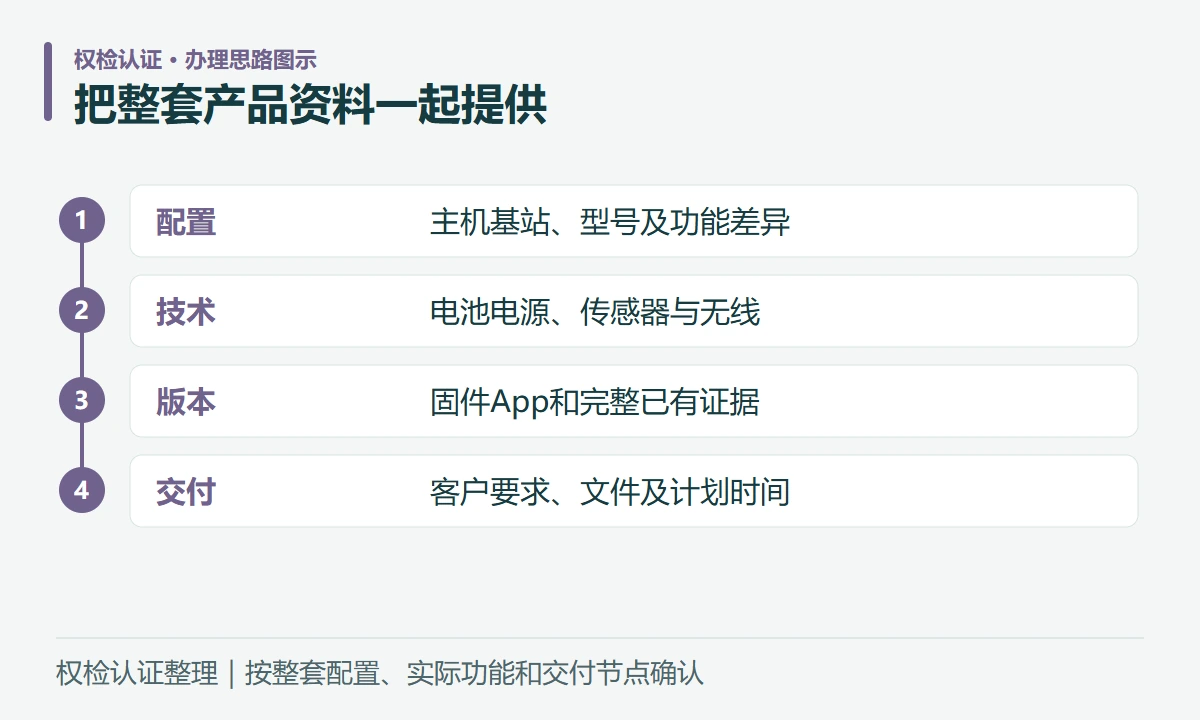Click the footer text 权检认证整理
1200x720 pixels.
coord(137,673)
